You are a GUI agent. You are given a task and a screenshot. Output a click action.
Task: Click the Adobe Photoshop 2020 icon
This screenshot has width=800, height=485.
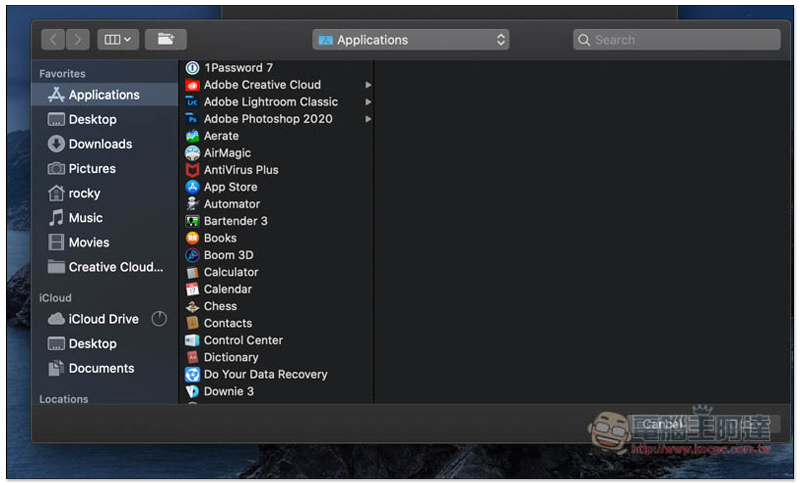pyautogui.click(x=192, y=119)
